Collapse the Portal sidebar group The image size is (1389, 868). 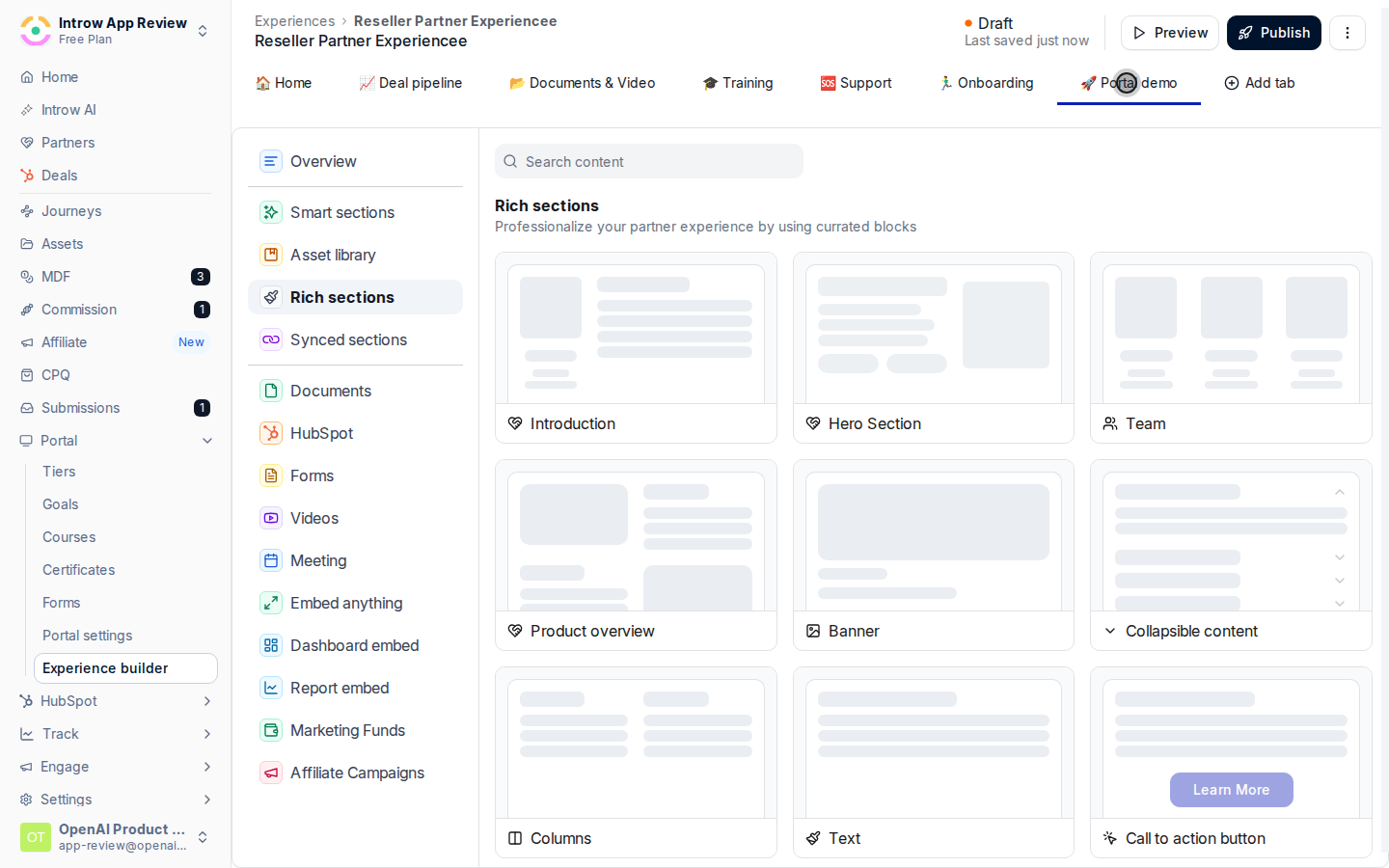point(116,441)
